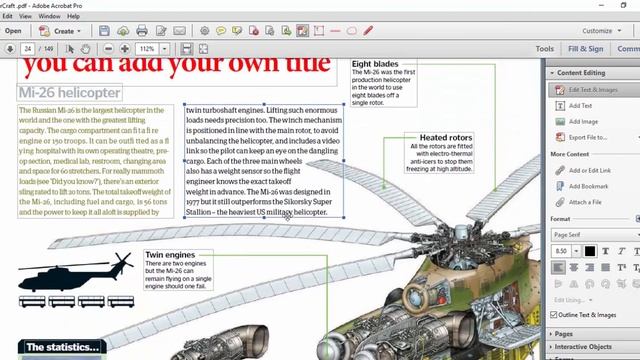Open the black text color swatch
The width and height of the screenshot is (640, 360).
590,251
